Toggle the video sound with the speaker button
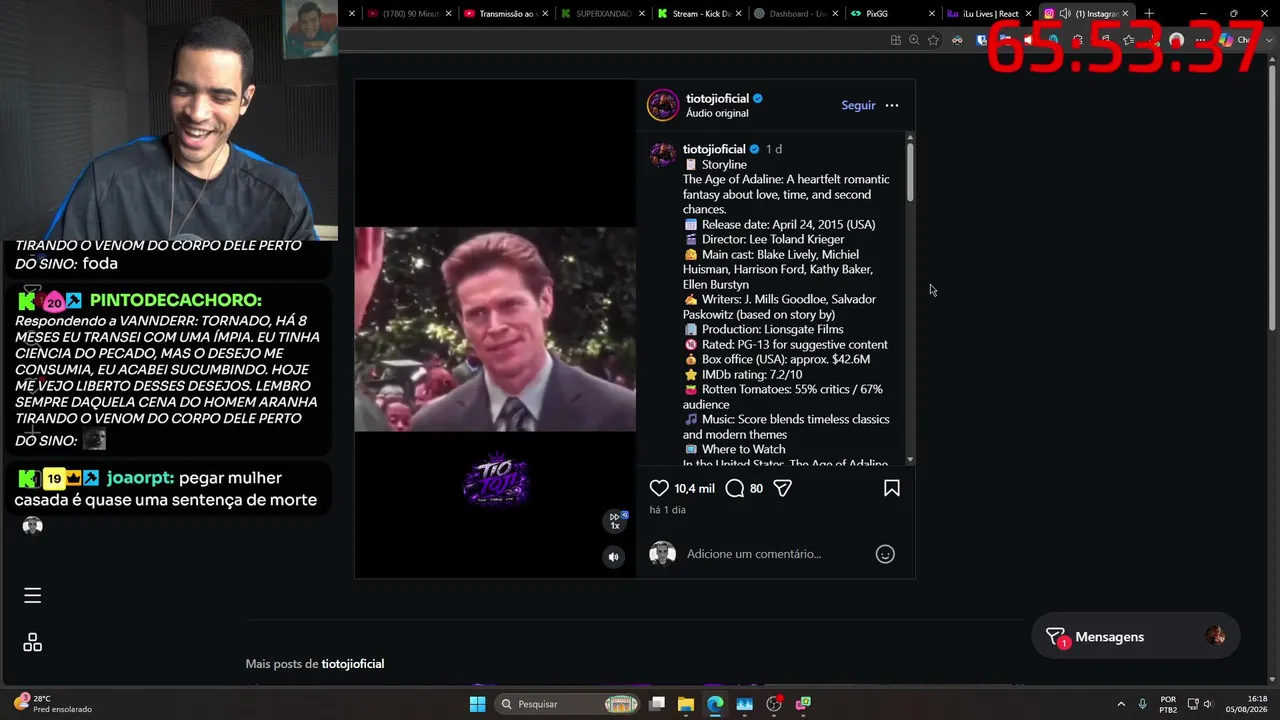 (614, 557)
